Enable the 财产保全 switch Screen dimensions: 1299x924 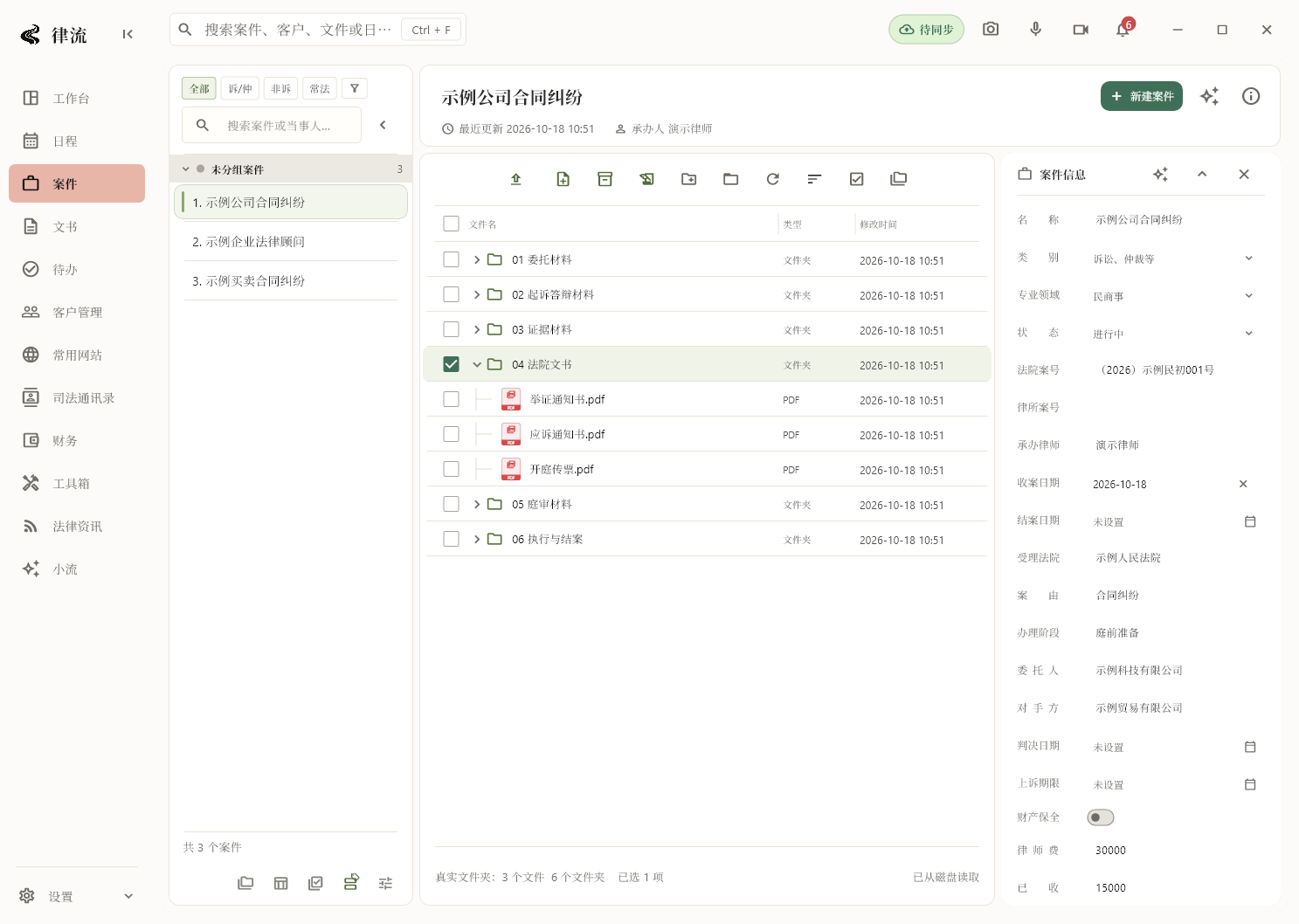(x=1101, y=817)
